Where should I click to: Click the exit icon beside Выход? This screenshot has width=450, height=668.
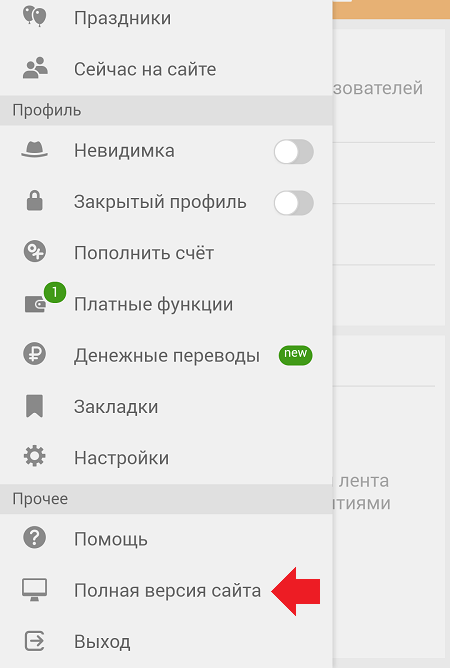tap(35, 641)
